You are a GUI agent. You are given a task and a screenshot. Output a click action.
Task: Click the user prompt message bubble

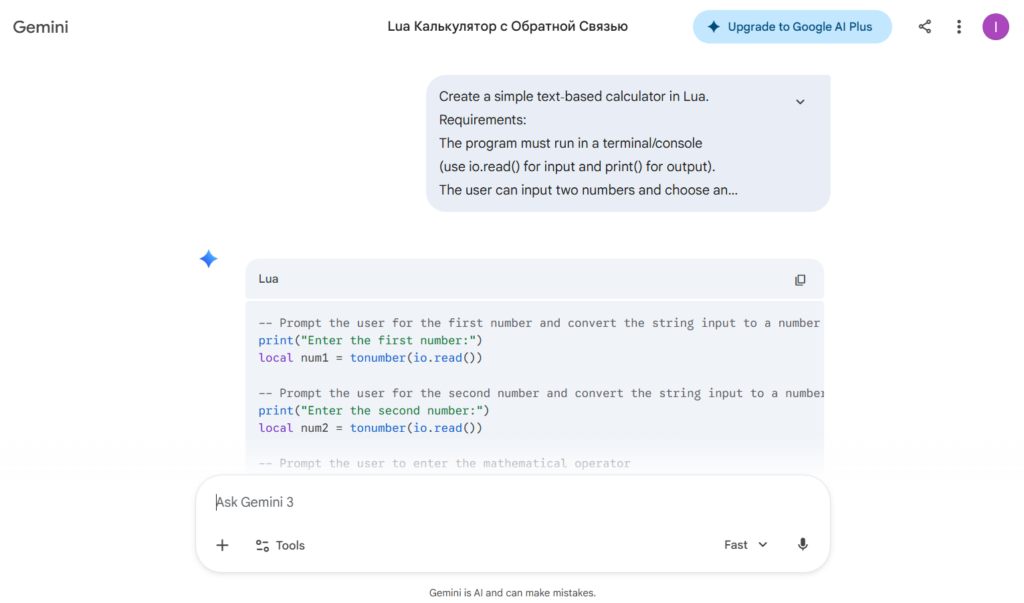pos(628,143)
